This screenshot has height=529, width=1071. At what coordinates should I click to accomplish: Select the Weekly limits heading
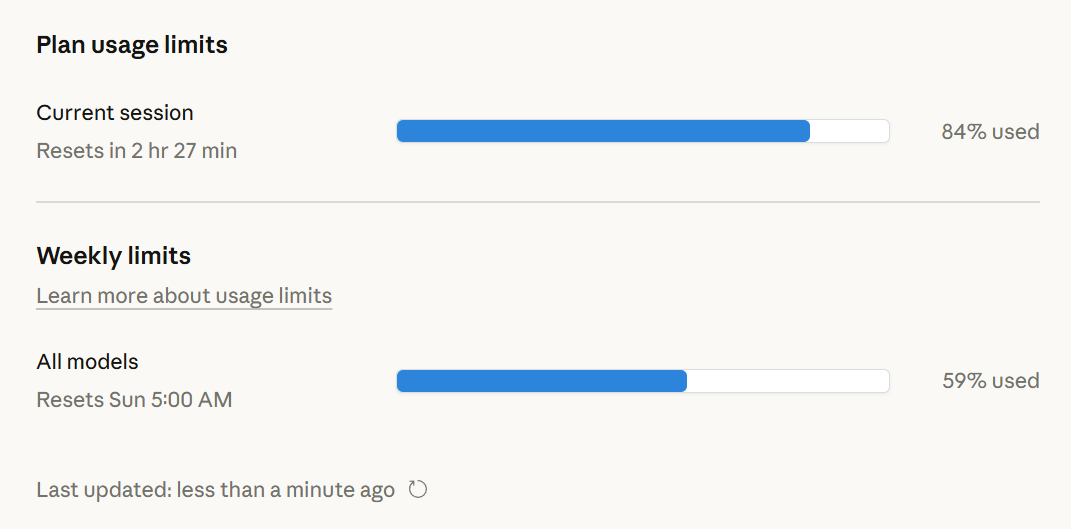coord(113,256)
